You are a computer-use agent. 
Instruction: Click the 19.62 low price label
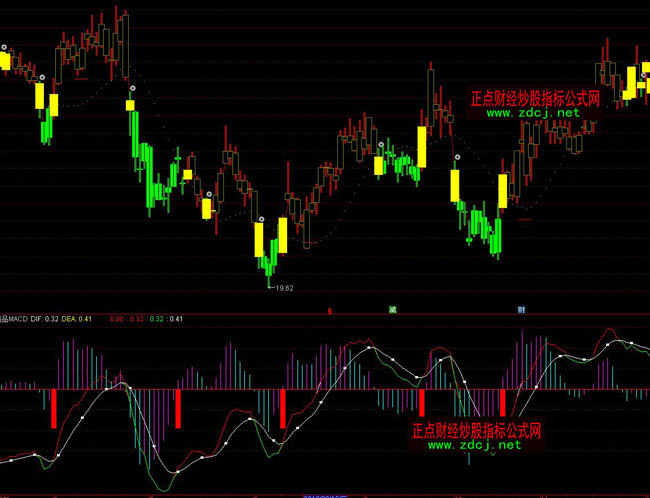pyautogui.click(x=284, y=289)
